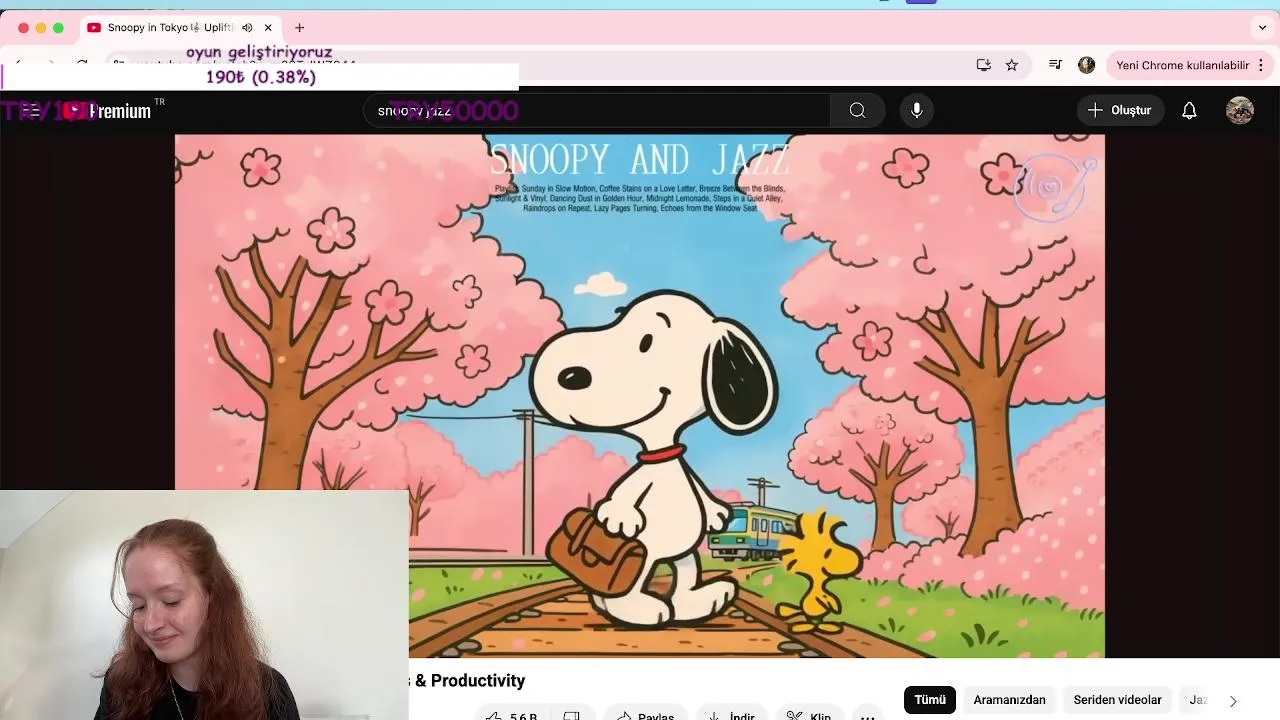Click Yeni Chrome kullanılabilir update button
The width and height of the screenshot is (1280, 720).
coord(1182,65)
